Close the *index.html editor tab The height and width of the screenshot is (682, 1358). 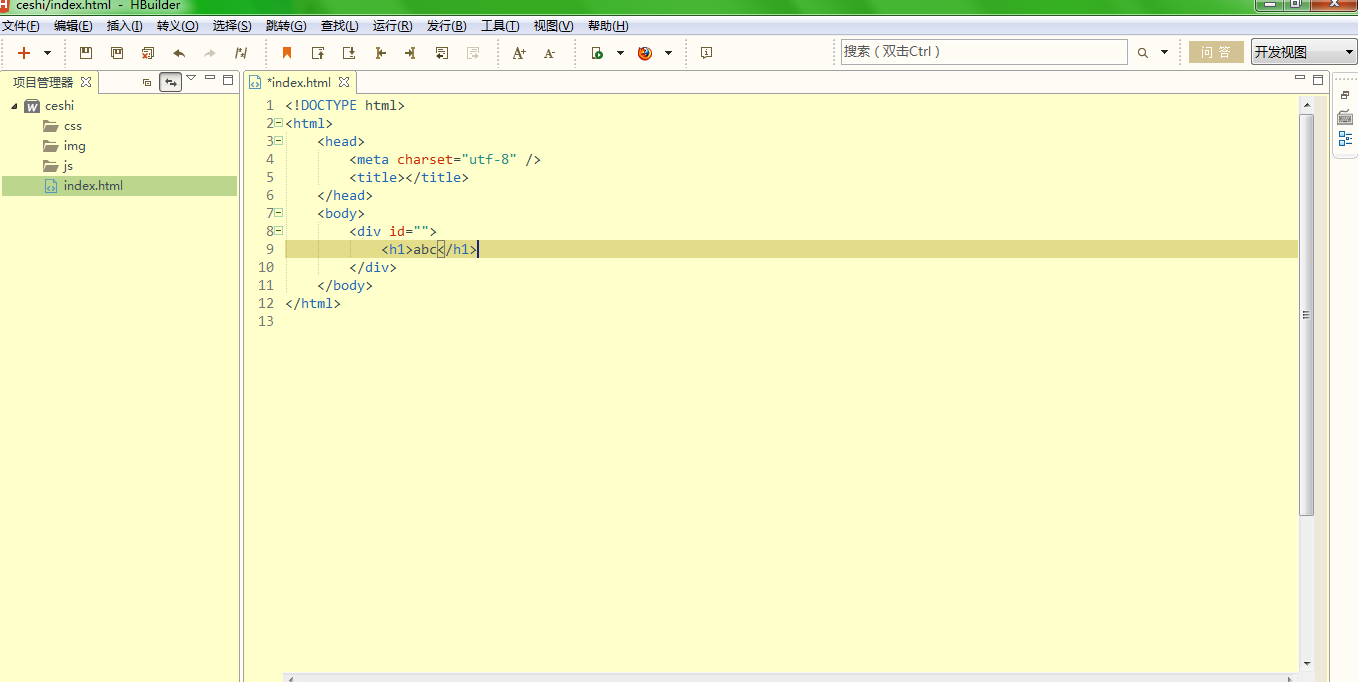[x=344, y=82]
